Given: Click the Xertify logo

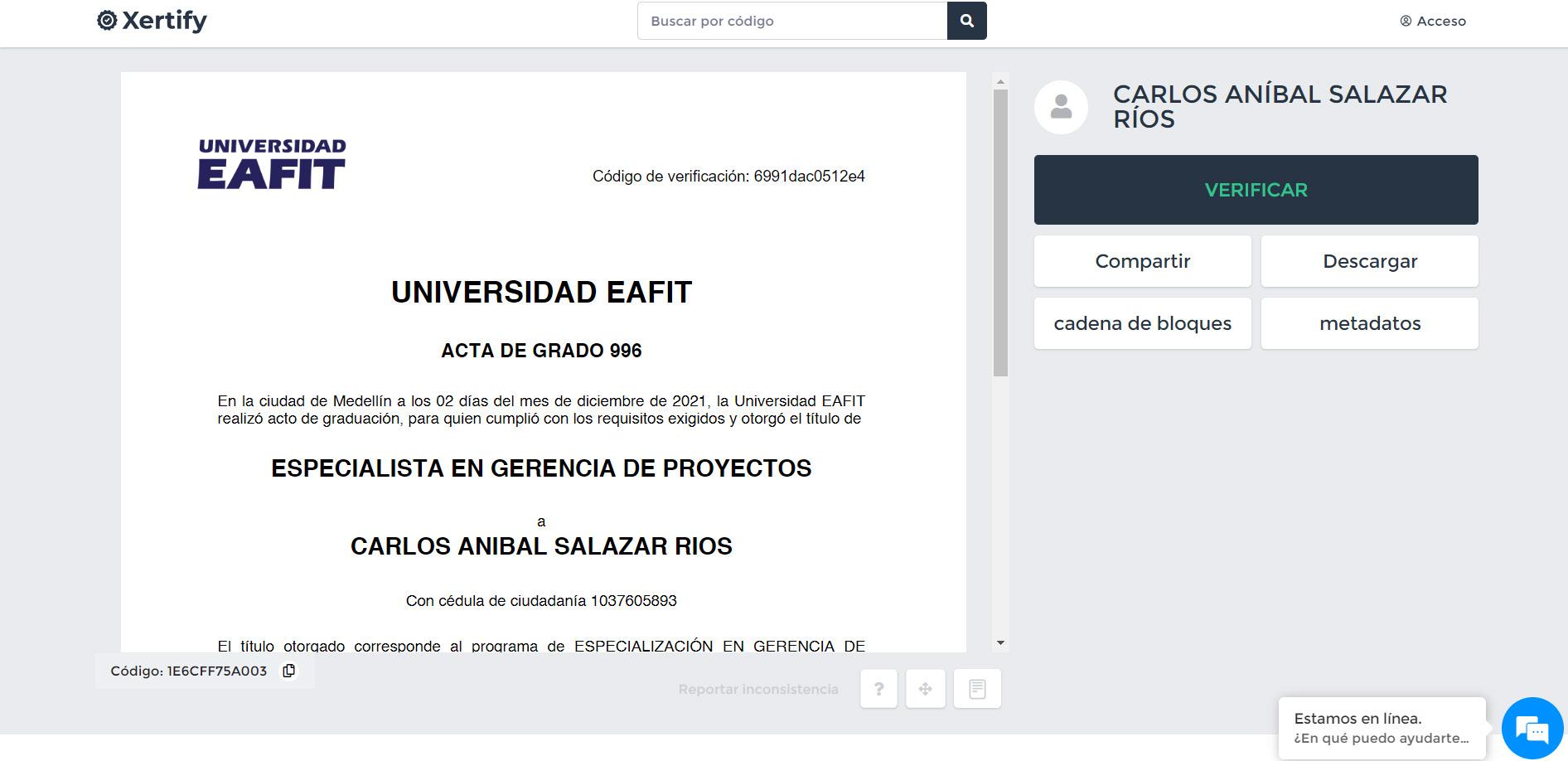Looking at the screenshot, I should pos(152,21).
